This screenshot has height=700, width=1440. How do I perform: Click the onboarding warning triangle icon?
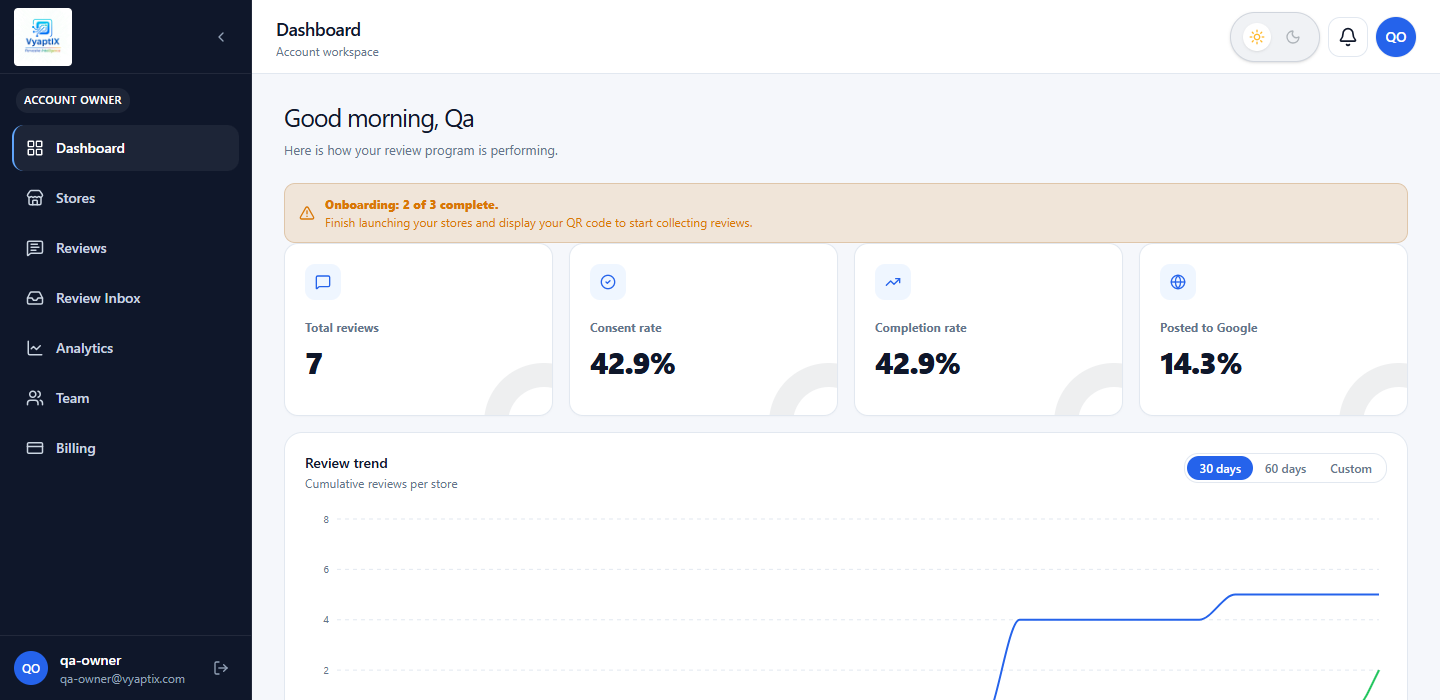[x=307, y=213]
